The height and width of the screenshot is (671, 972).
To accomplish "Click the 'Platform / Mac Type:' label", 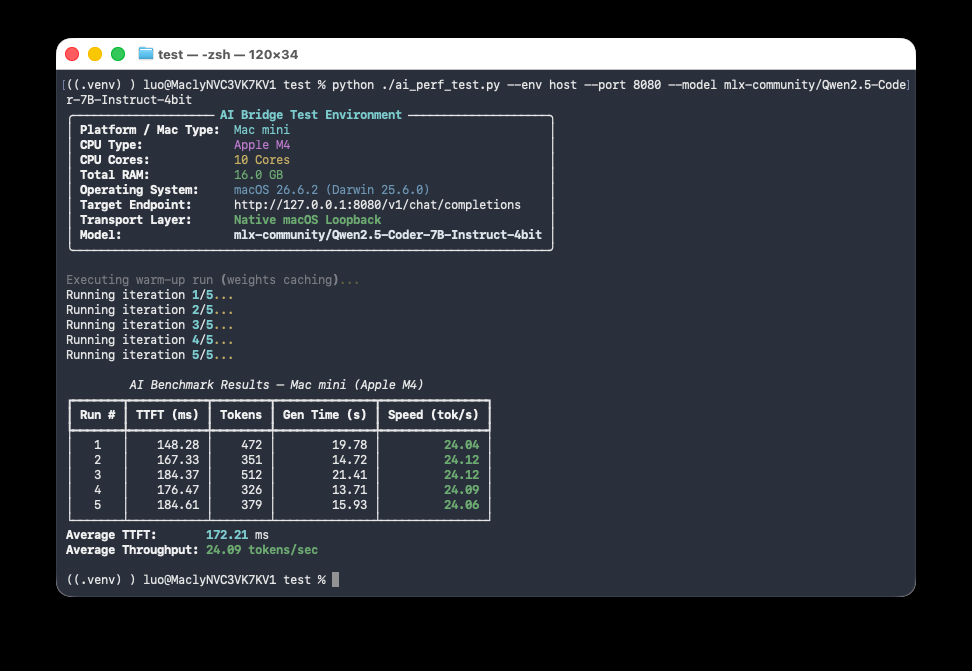I will (149, 130).
